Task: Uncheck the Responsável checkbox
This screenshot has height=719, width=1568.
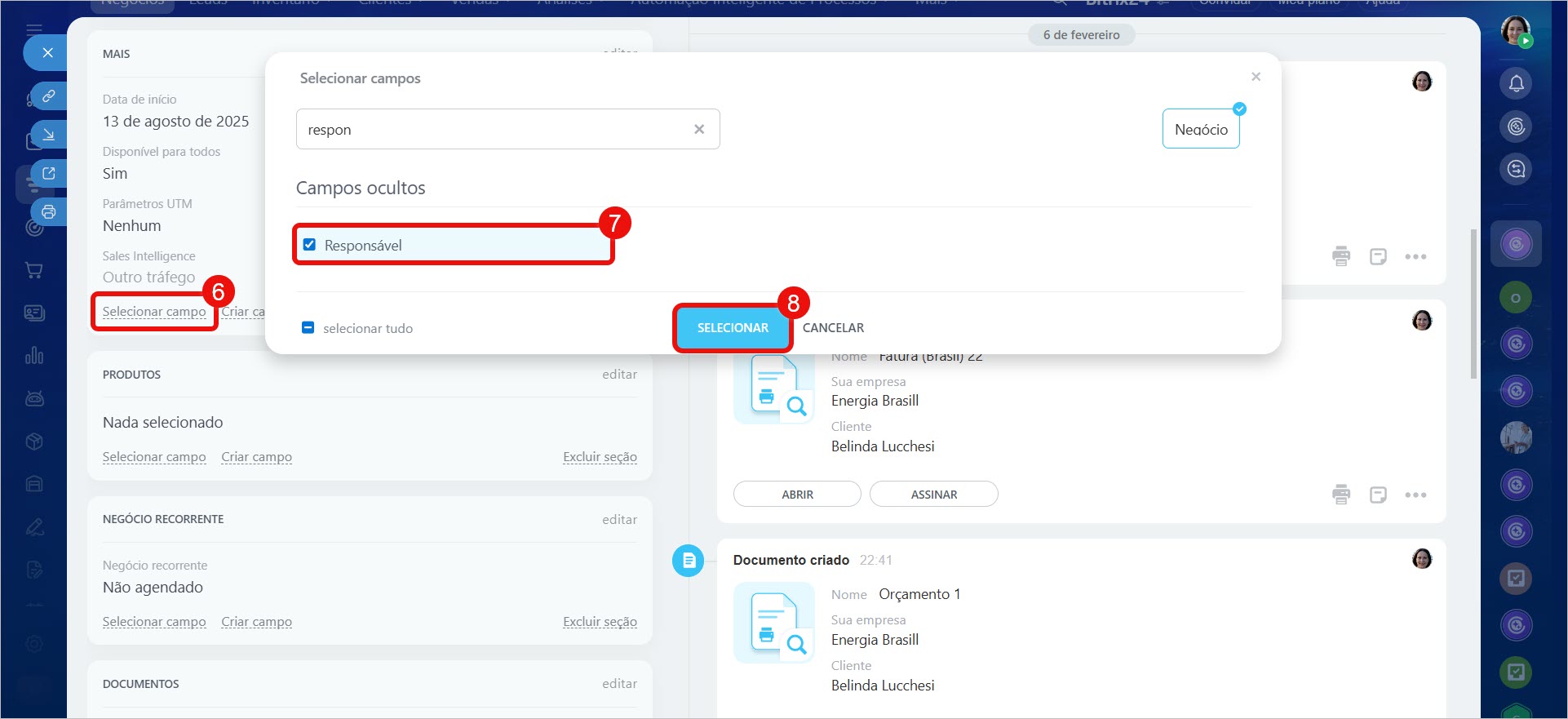Action: pos(309,245)
